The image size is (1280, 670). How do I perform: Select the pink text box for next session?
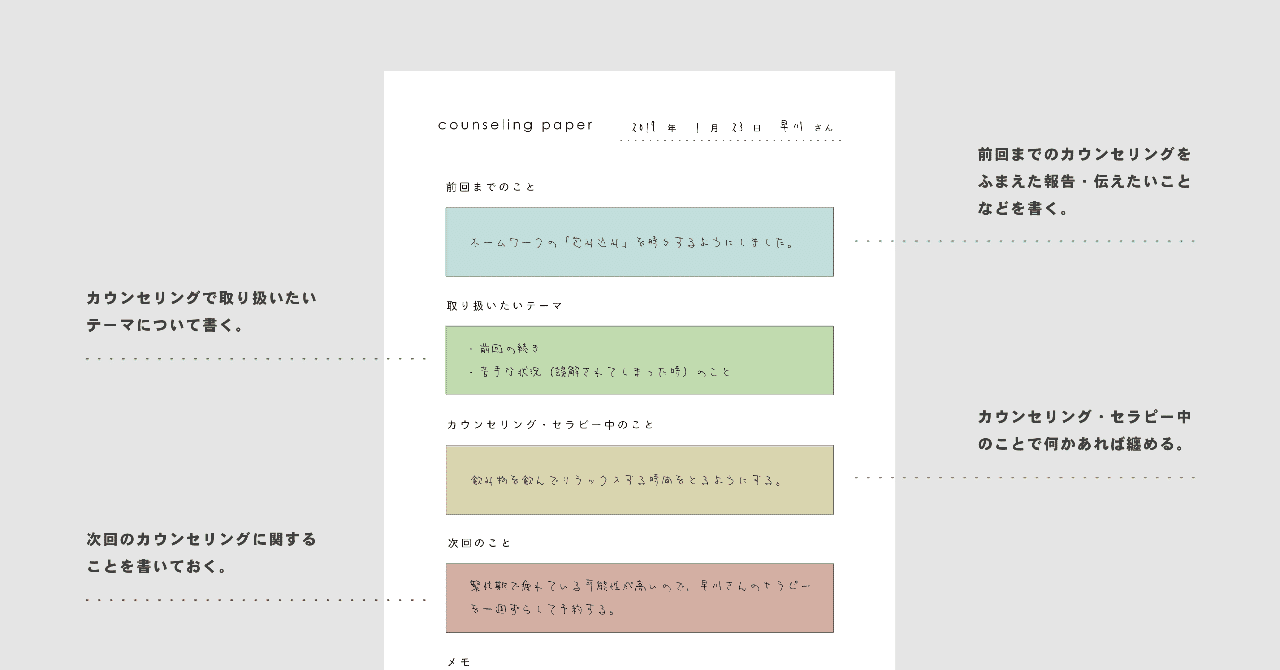[640, 598]
